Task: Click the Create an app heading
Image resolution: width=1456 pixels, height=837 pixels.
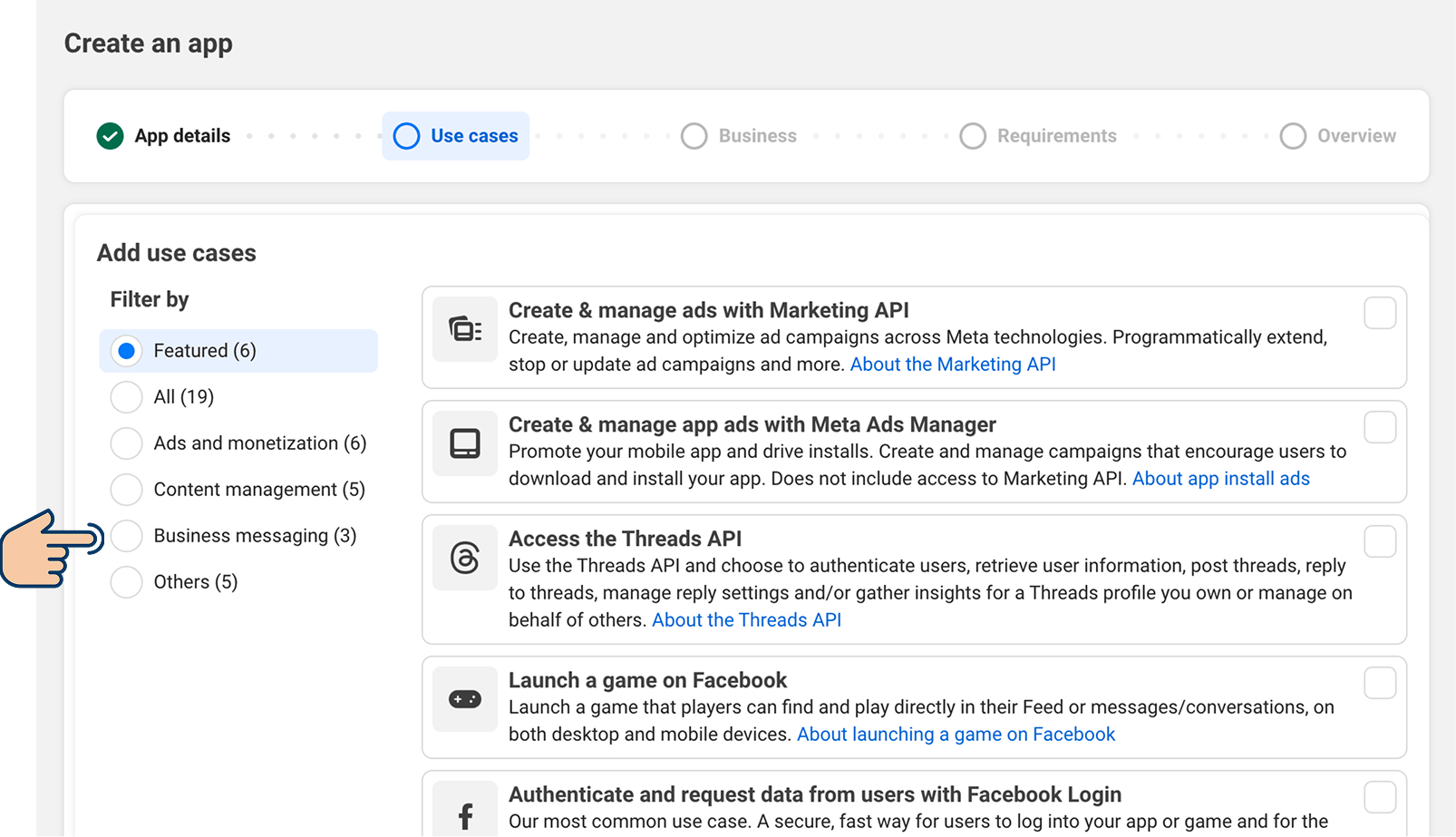Action: (149, 44)
